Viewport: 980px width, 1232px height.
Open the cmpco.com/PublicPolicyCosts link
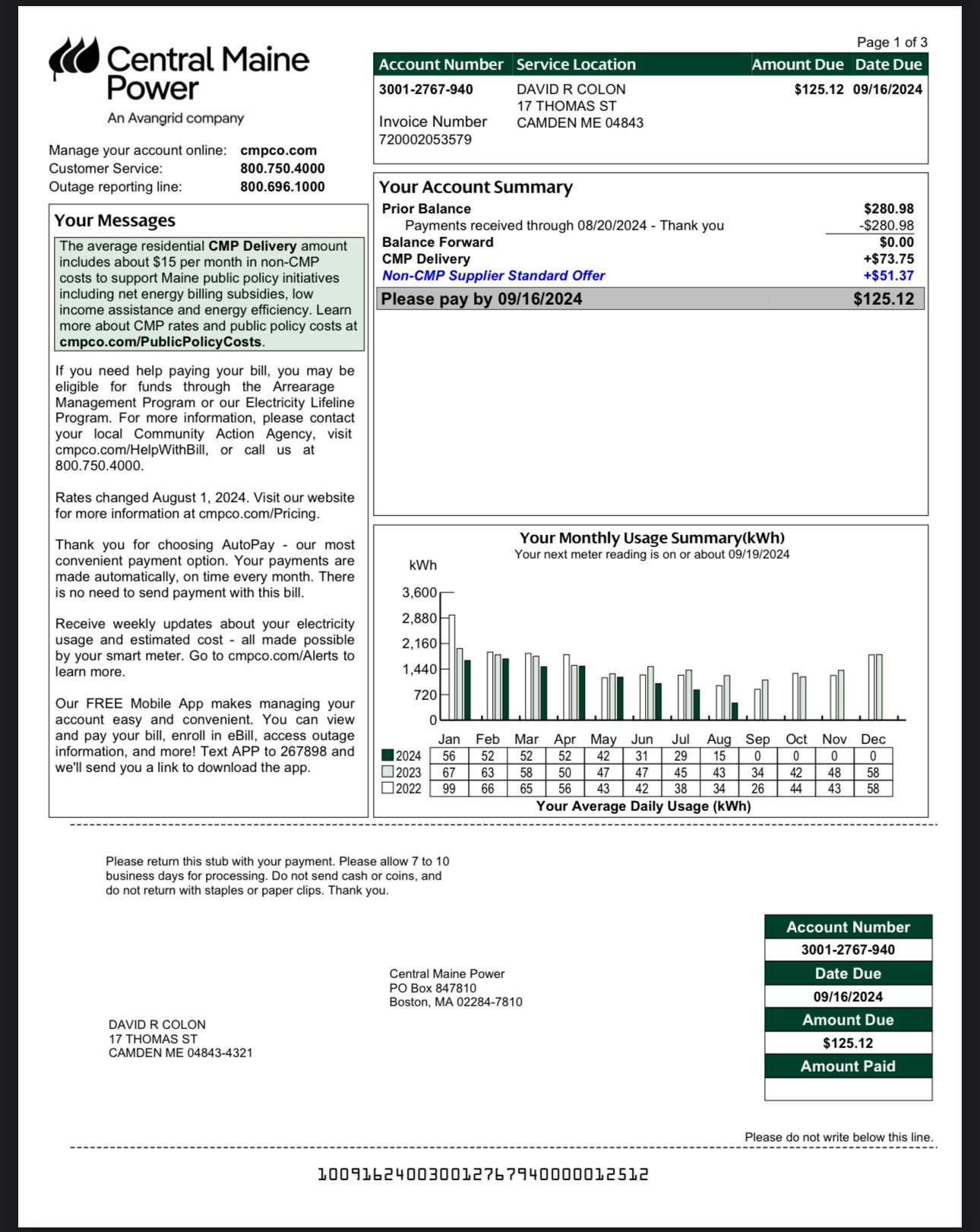[160, 342]
